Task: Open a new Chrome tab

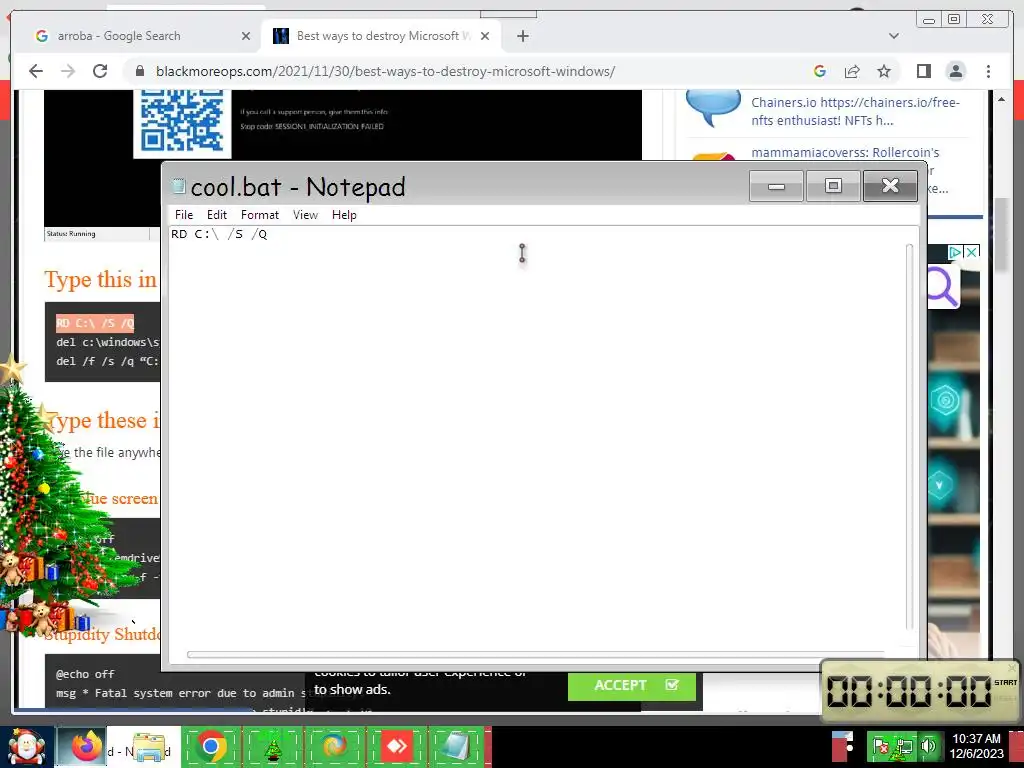Action: 522,36
